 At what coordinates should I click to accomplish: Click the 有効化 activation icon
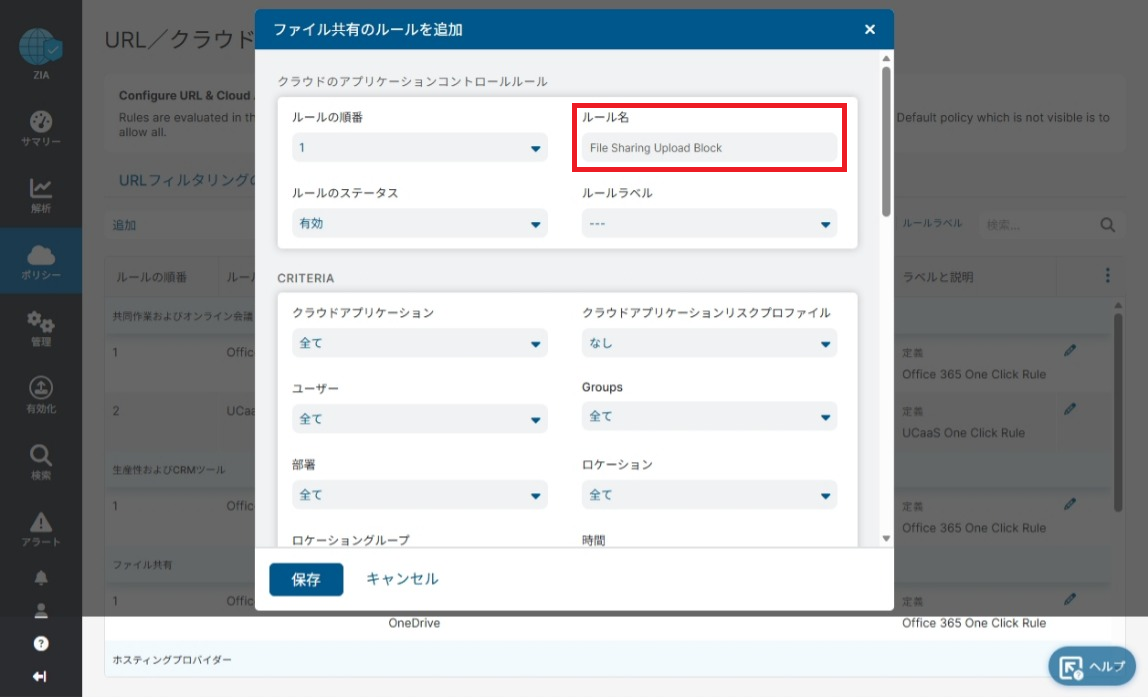coord(41,388)
